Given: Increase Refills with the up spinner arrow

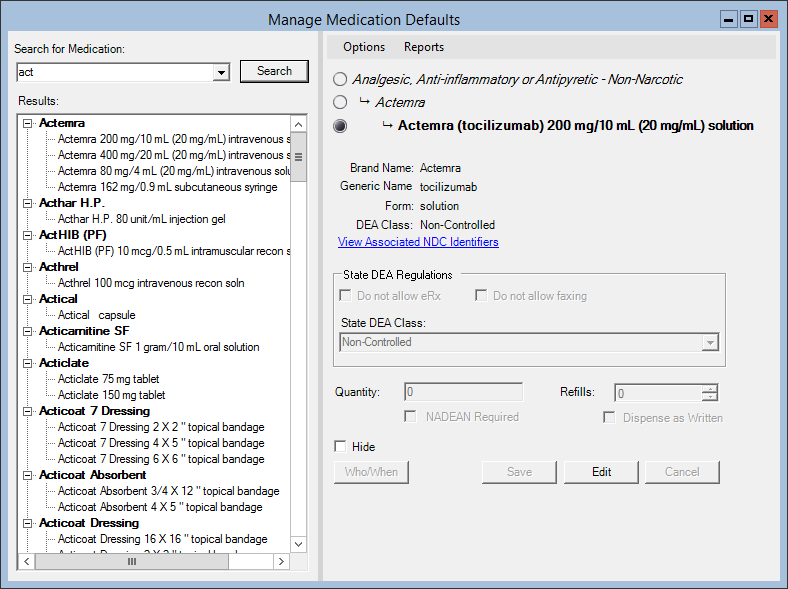Looking at the screenshot, I should point(710,388).
